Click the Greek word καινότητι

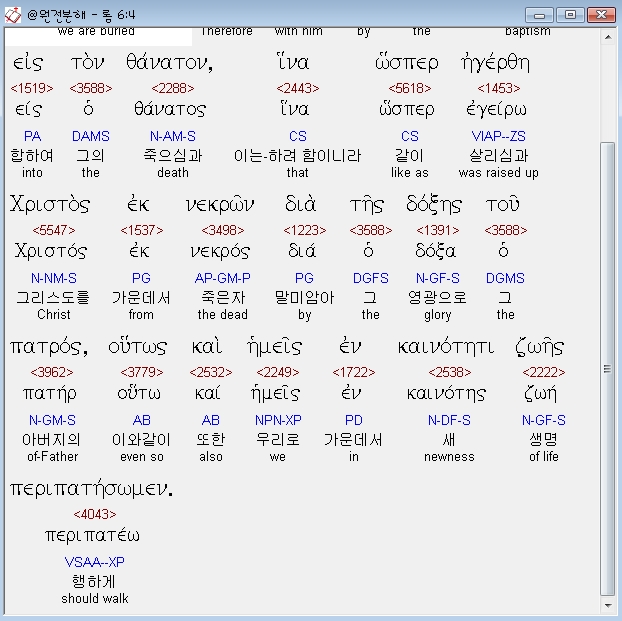pyautogui.click(x=446, y=347)
